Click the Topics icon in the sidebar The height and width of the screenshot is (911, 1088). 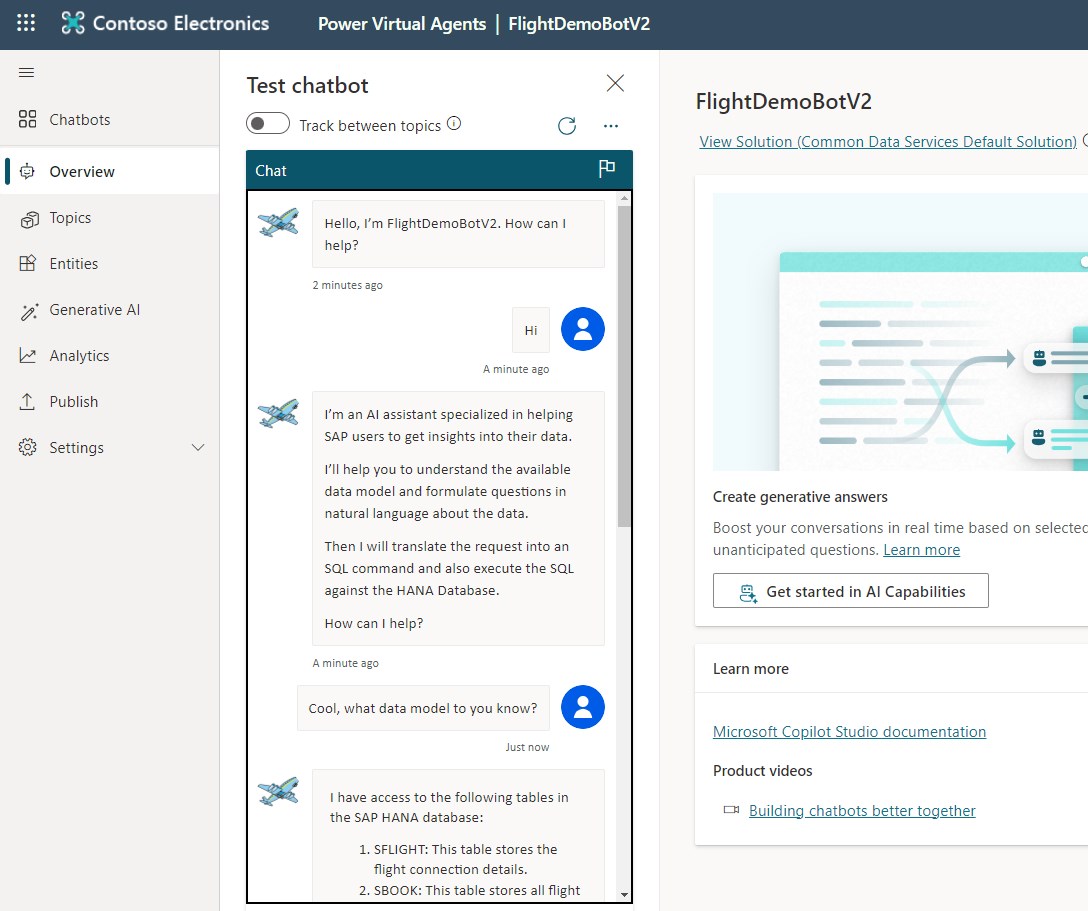point(28,219)
